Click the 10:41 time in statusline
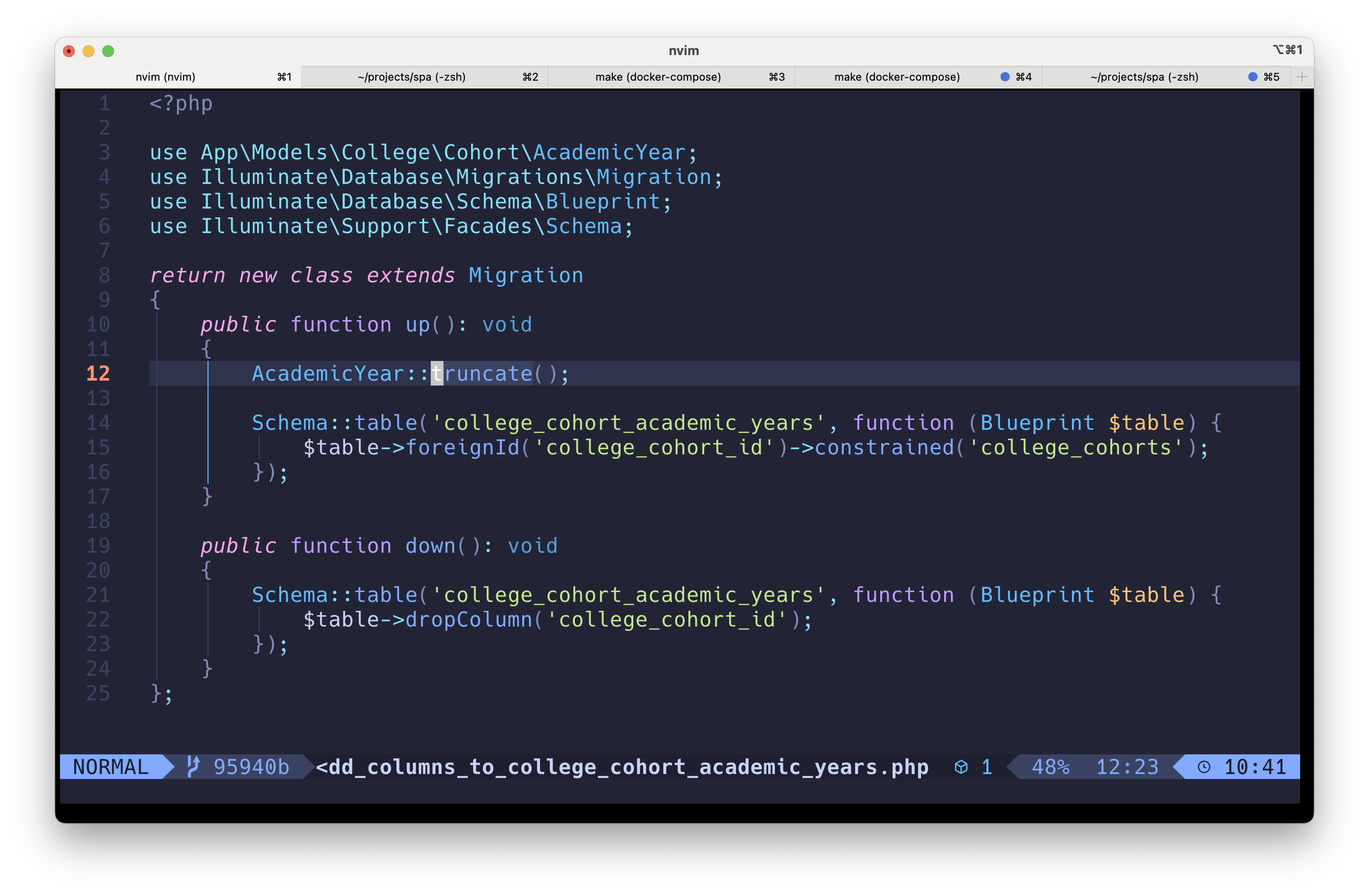This screenshot has height=896, width=1369. pyautogui.click(x=1254, y=767)
